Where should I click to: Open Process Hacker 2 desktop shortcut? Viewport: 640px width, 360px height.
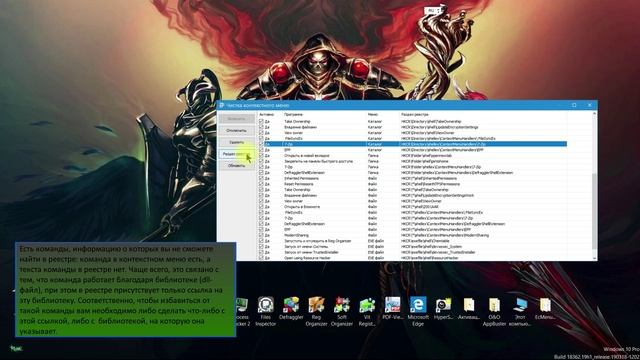(x=242, y=311)
